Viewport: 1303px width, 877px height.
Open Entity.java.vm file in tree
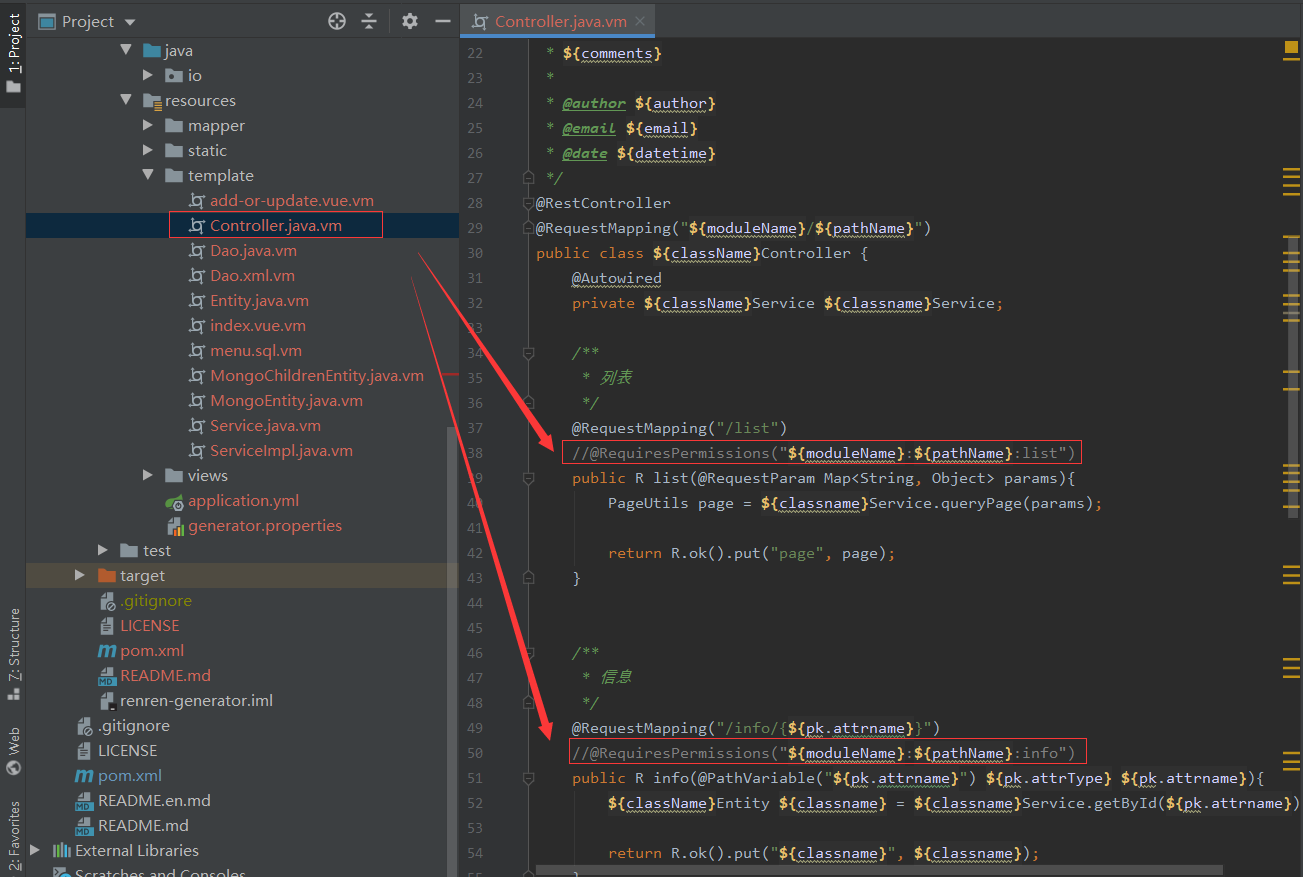tap(259, 301)
